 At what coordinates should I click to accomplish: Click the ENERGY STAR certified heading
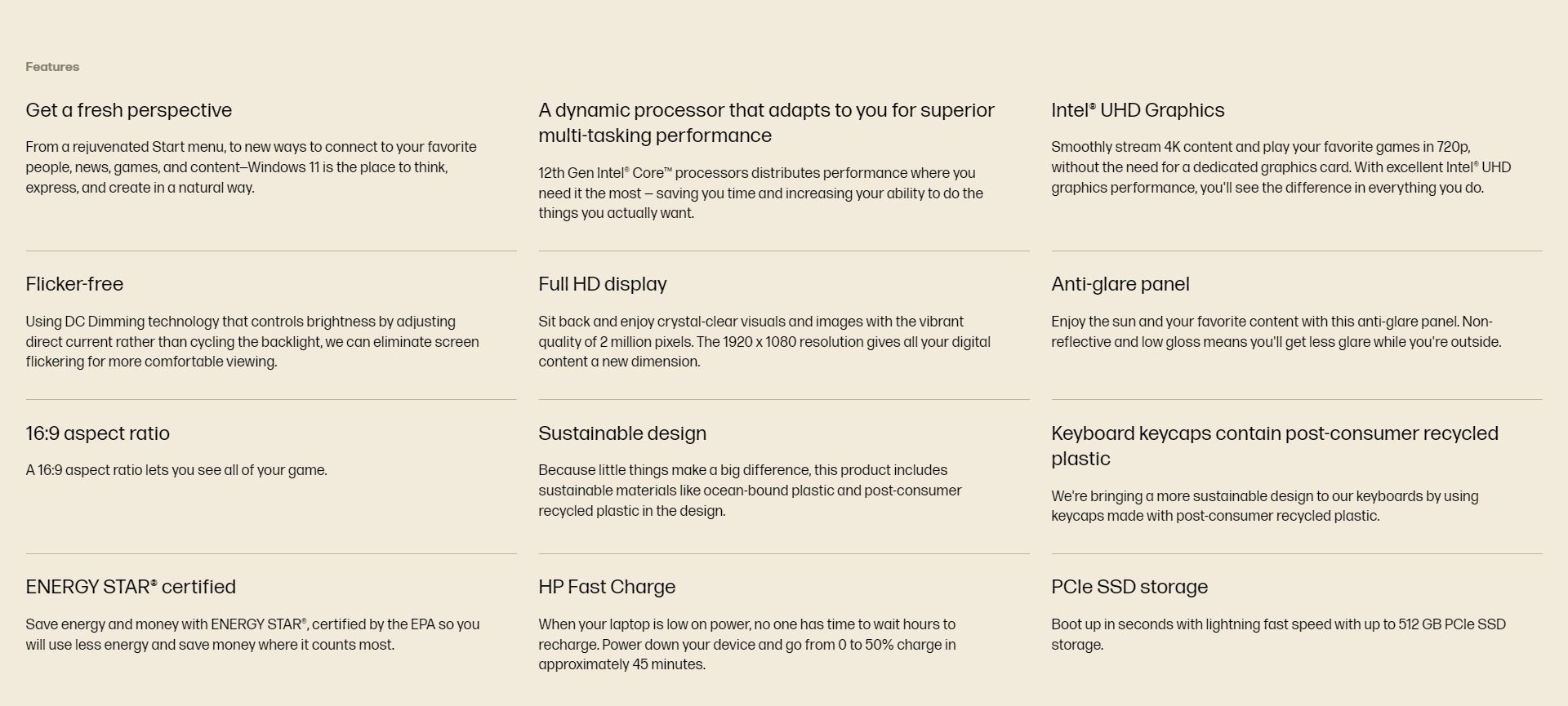(131, 587)
